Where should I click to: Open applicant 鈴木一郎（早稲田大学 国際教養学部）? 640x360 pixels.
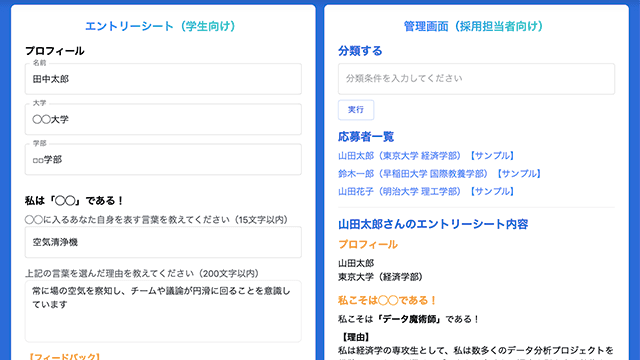pyautogui.click(x=440, y=173)
